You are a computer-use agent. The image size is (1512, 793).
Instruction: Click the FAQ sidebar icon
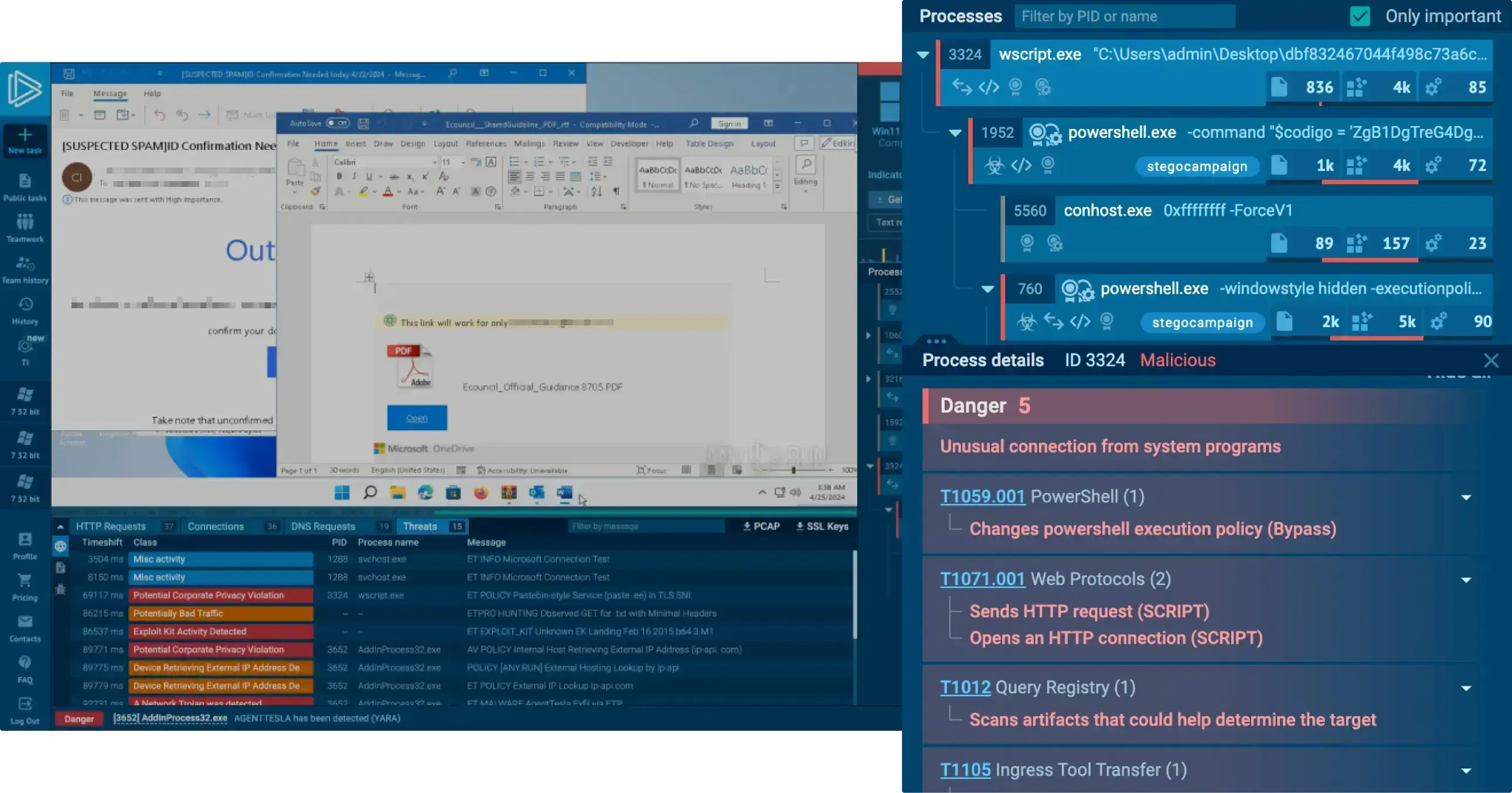[25, 663]
